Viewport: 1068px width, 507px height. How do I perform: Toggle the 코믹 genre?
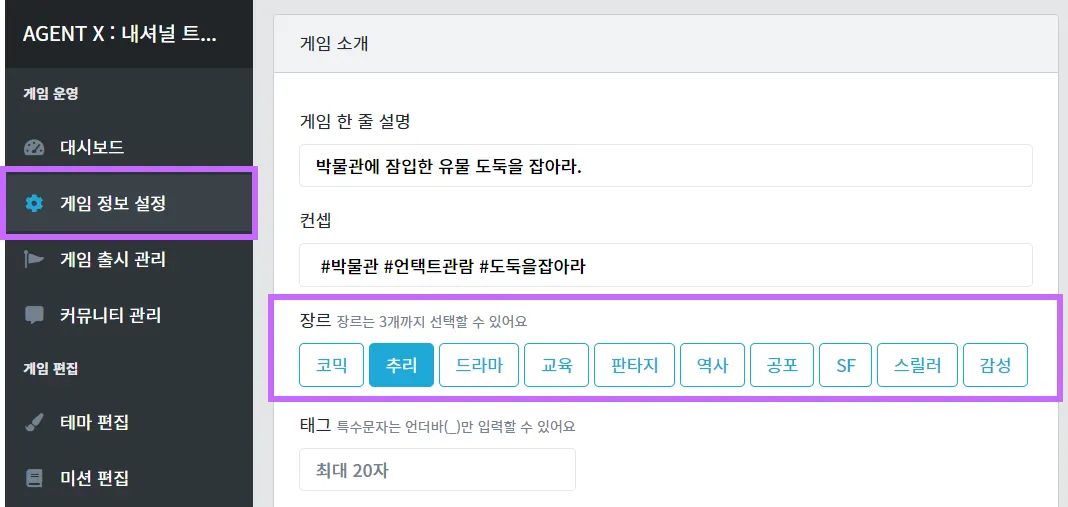pos(331,365)
